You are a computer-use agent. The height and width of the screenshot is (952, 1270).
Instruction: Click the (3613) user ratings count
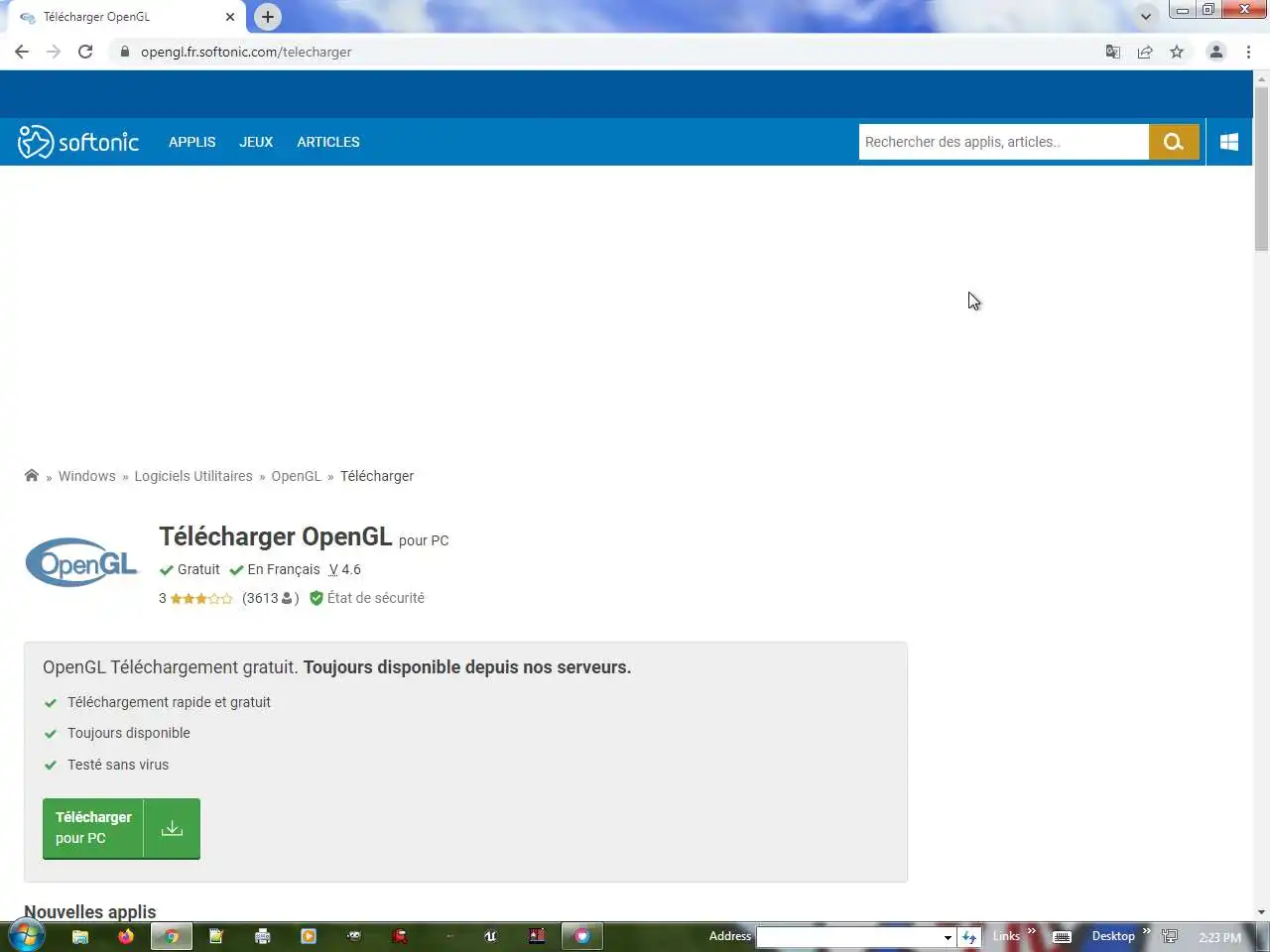click(x=271, y=598)
